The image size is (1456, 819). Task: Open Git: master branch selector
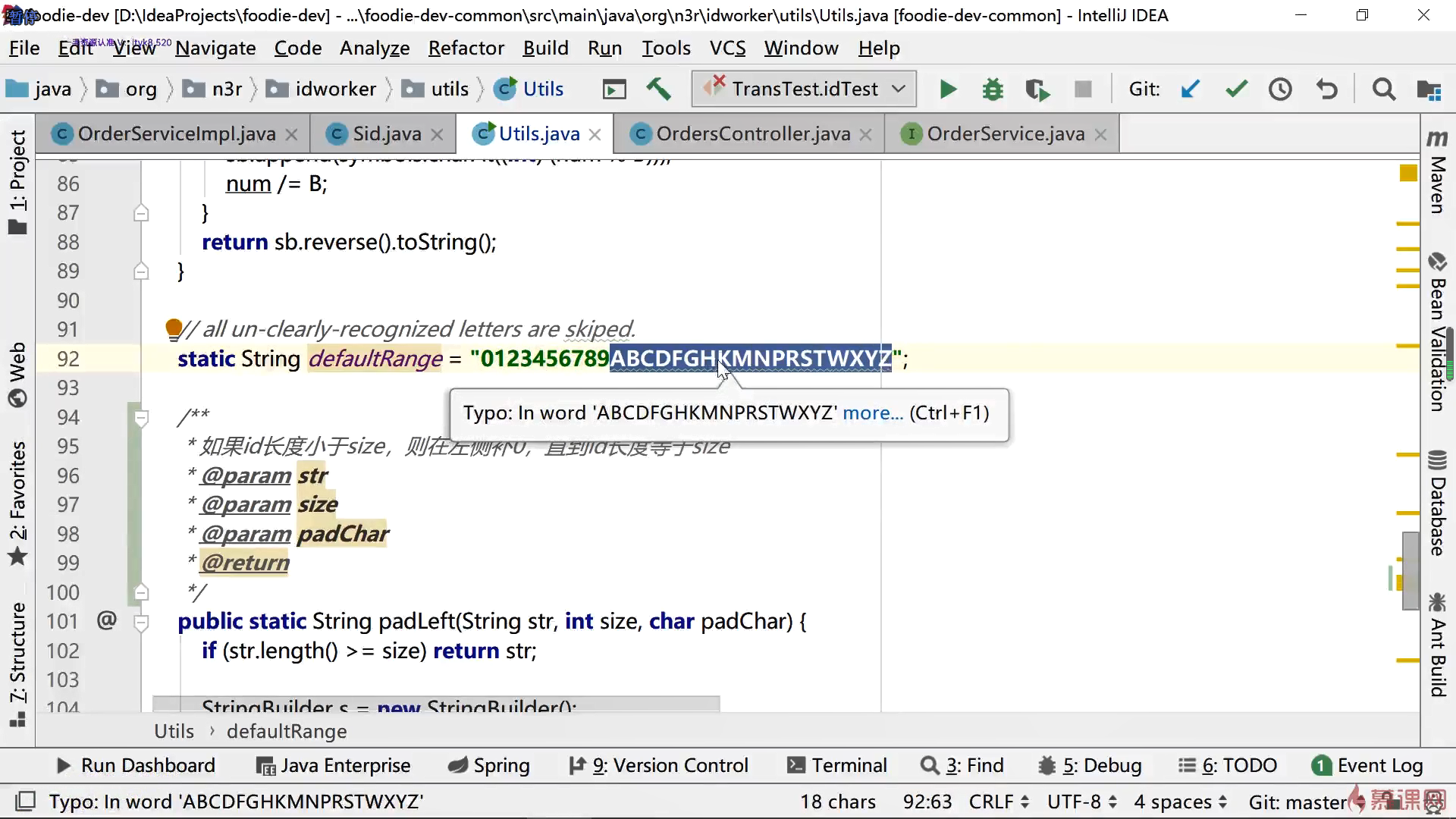(1298, 802)
